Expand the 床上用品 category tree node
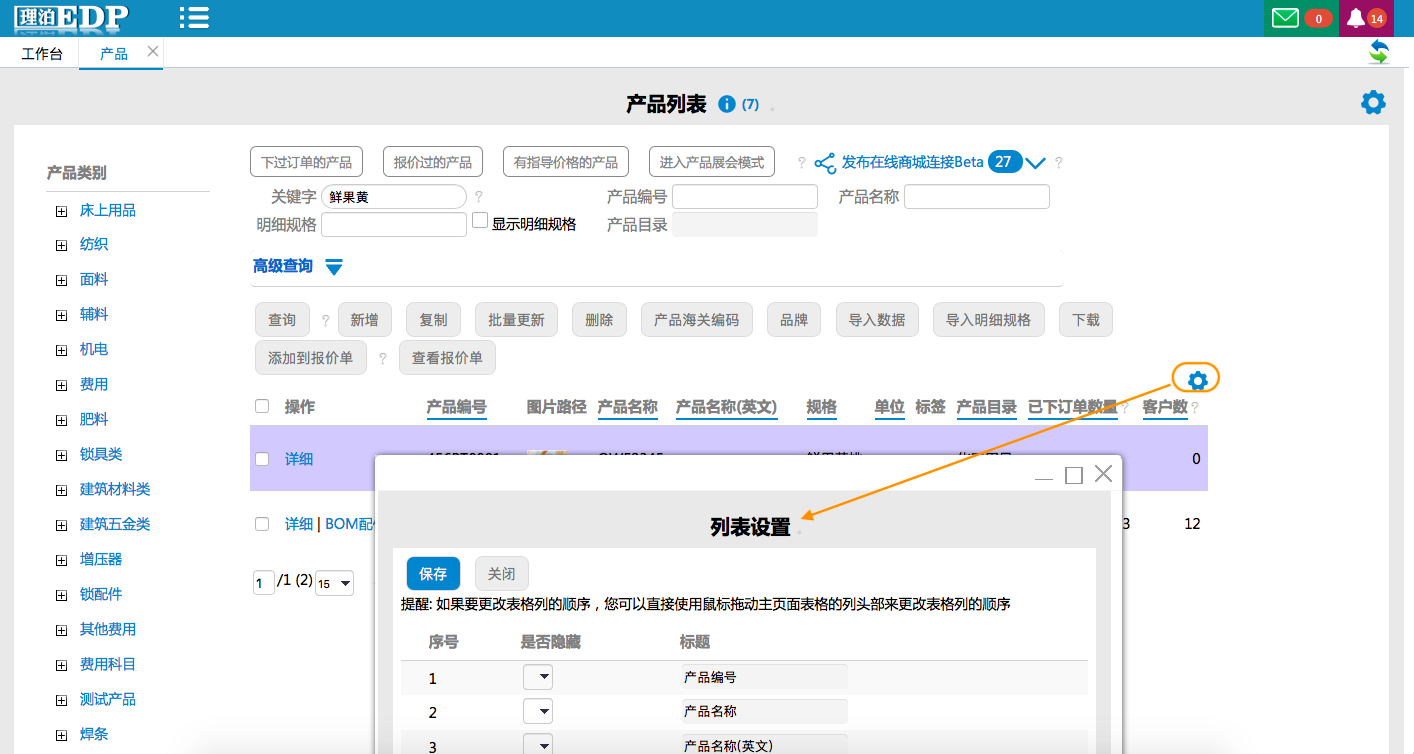 (x=61, y=211)
